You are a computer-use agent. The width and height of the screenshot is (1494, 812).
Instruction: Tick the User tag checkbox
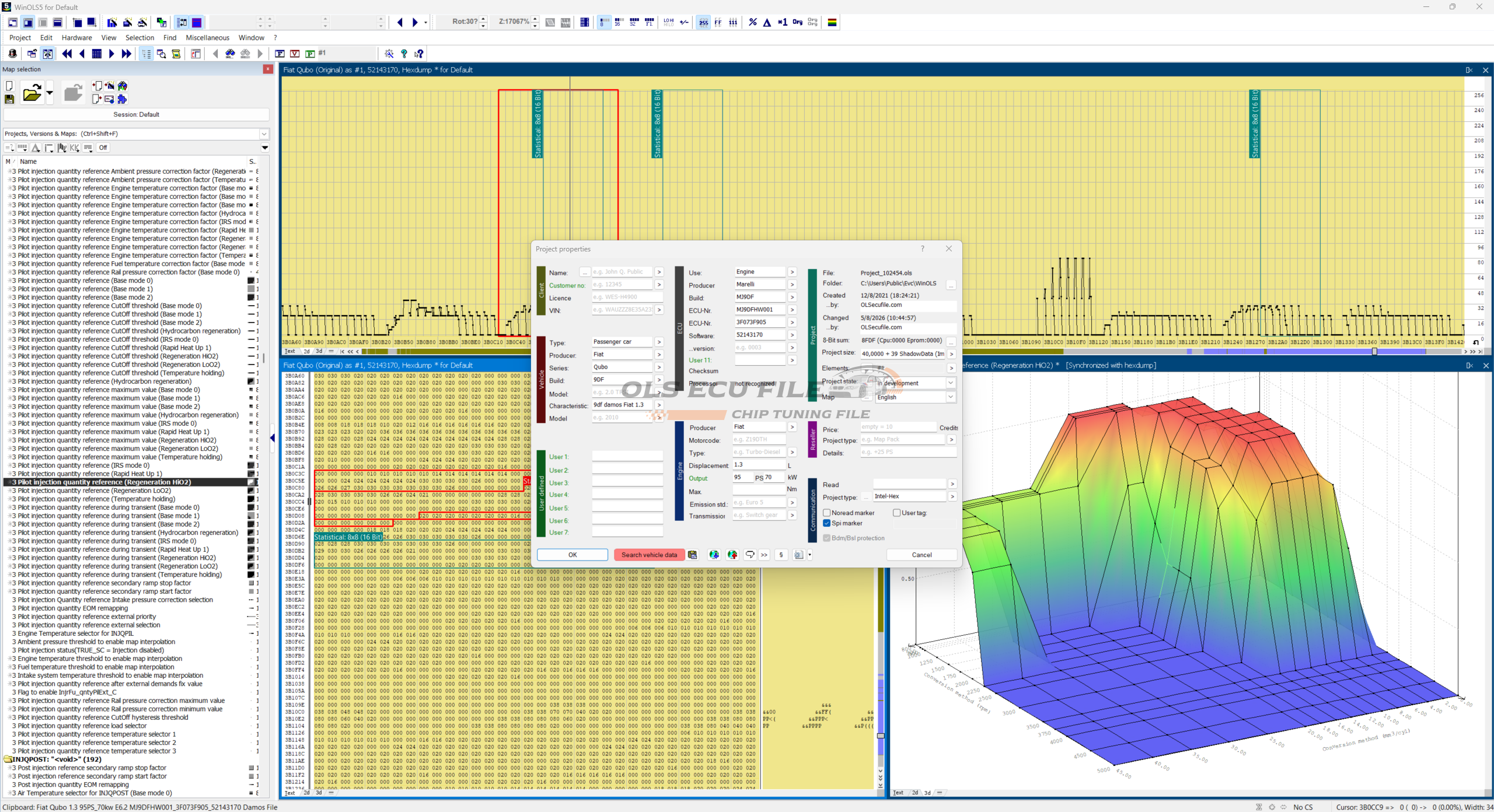click(x=897, y=513)
